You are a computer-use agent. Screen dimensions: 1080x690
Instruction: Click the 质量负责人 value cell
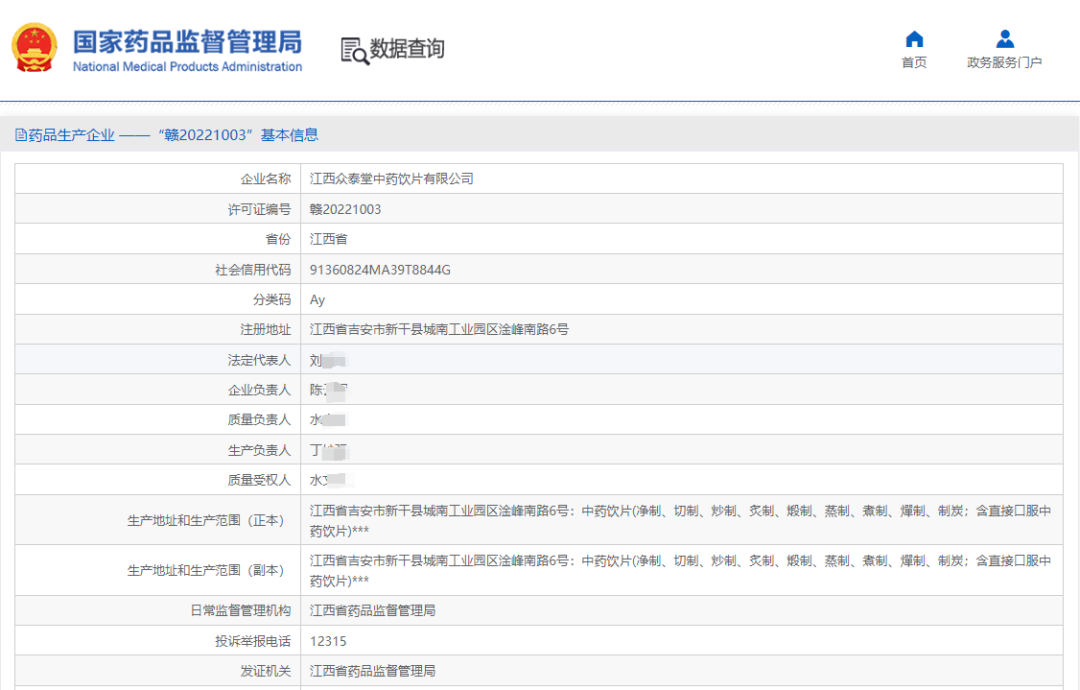point(682,419)
